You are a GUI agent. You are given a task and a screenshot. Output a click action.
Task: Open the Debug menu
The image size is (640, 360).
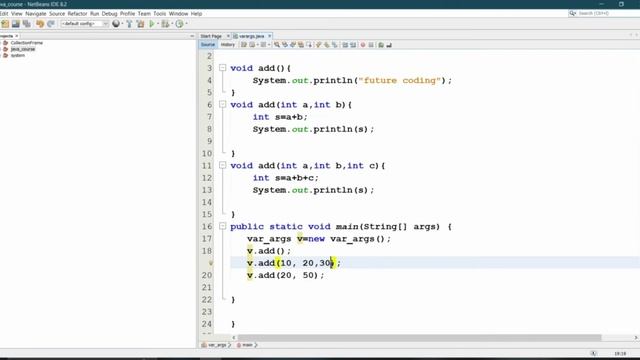coord(109,13)
